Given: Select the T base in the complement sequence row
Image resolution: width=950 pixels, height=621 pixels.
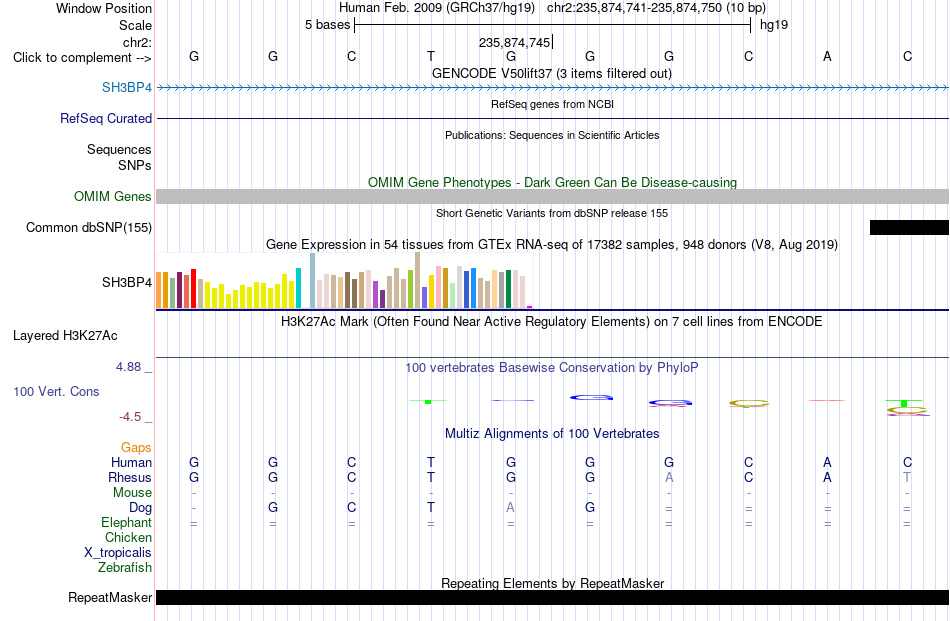Looking at the screenshot, I should pyautogui.click(x=431, y=56).
